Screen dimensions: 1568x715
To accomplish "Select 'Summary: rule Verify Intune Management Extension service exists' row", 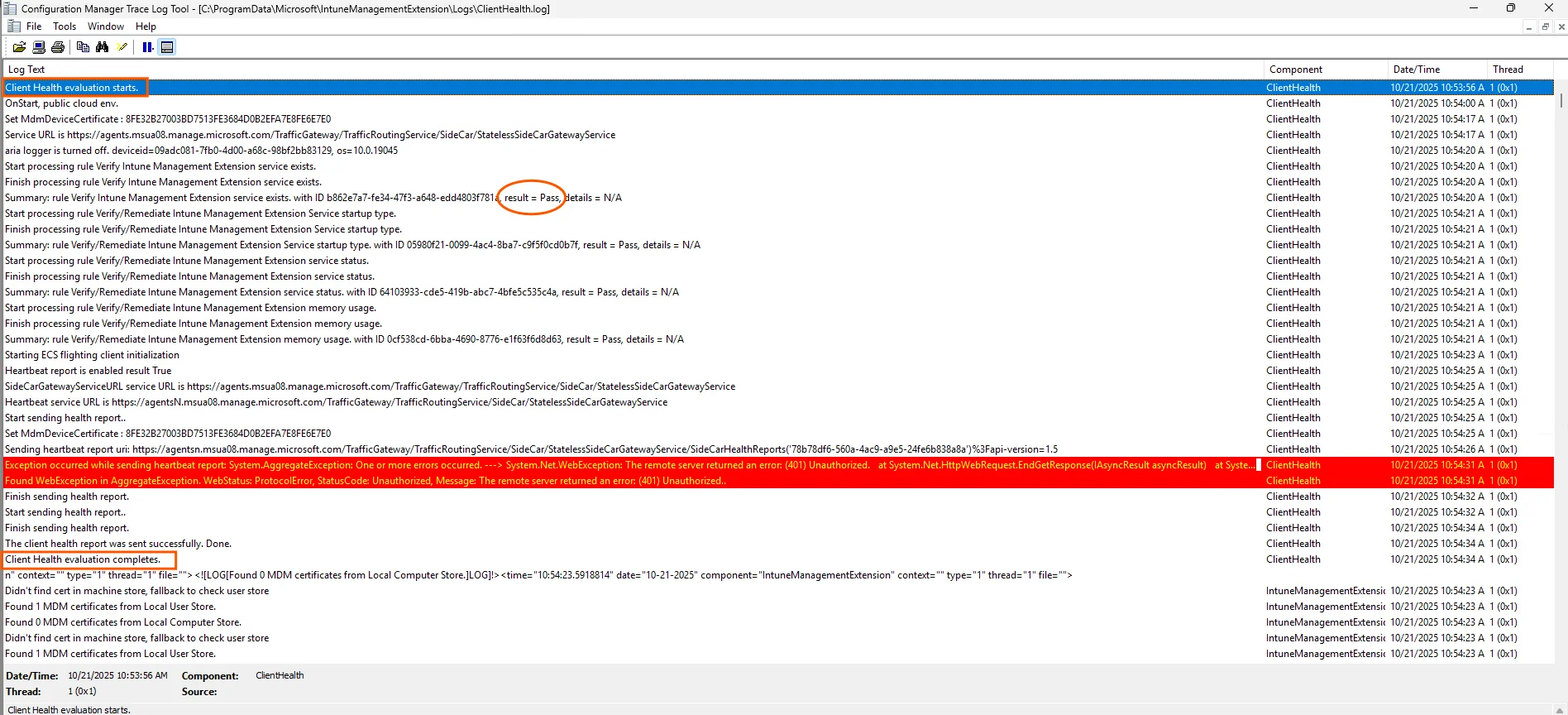I will (778, 198).
